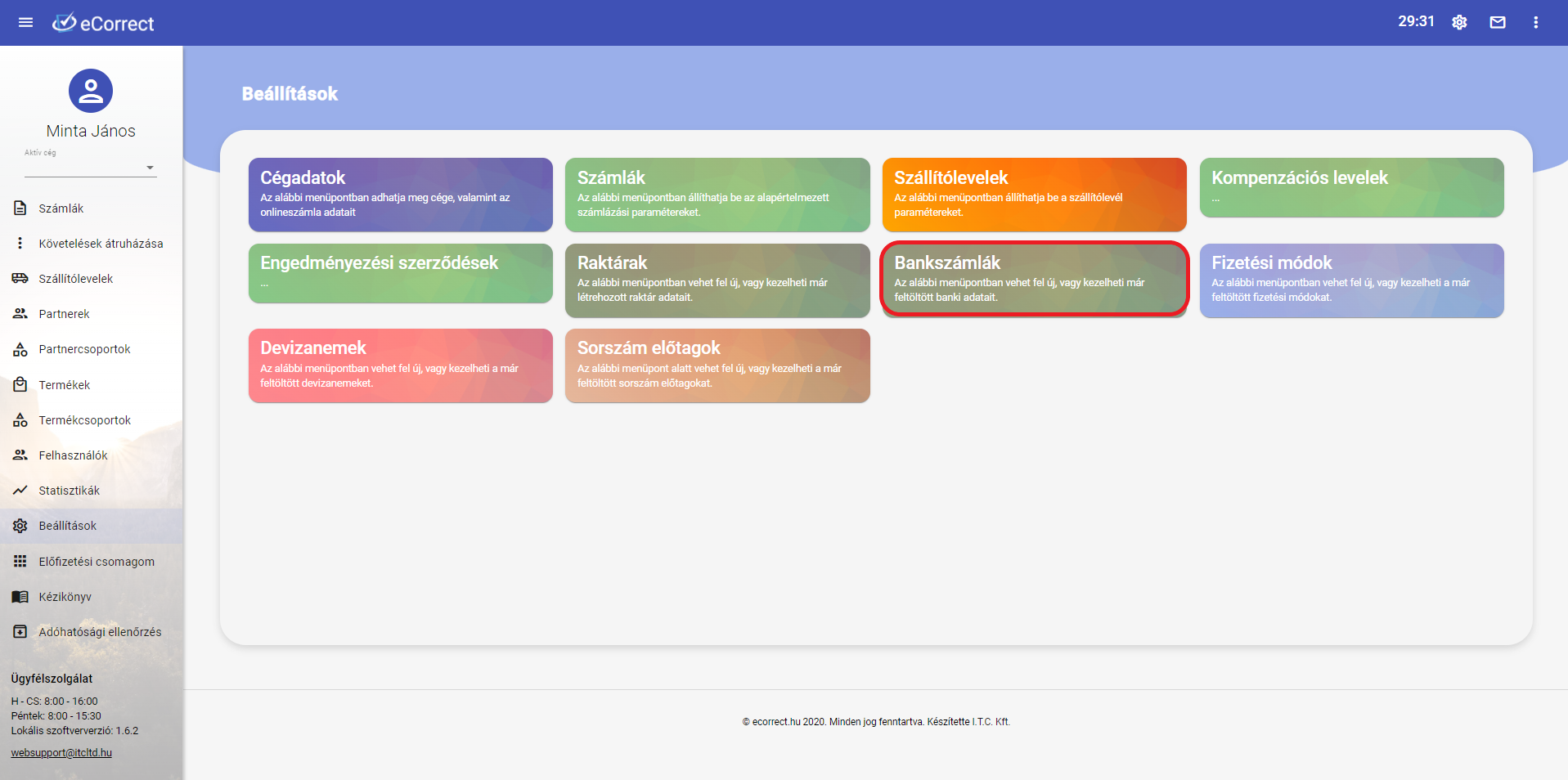Open the Devizanemek settings card
Image resolution: width=1568 pixels, height=780 pixels.
(x=401, y=365)
